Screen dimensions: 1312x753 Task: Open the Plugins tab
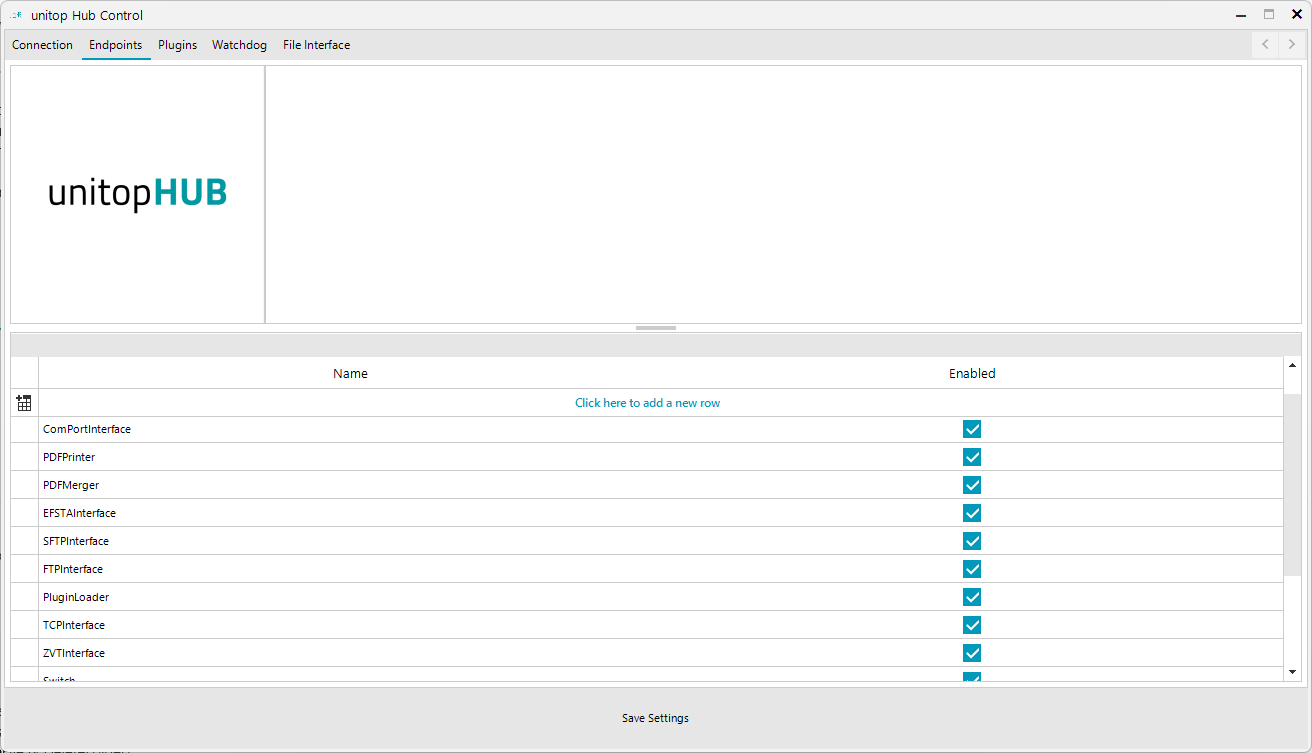click(177, 45)
